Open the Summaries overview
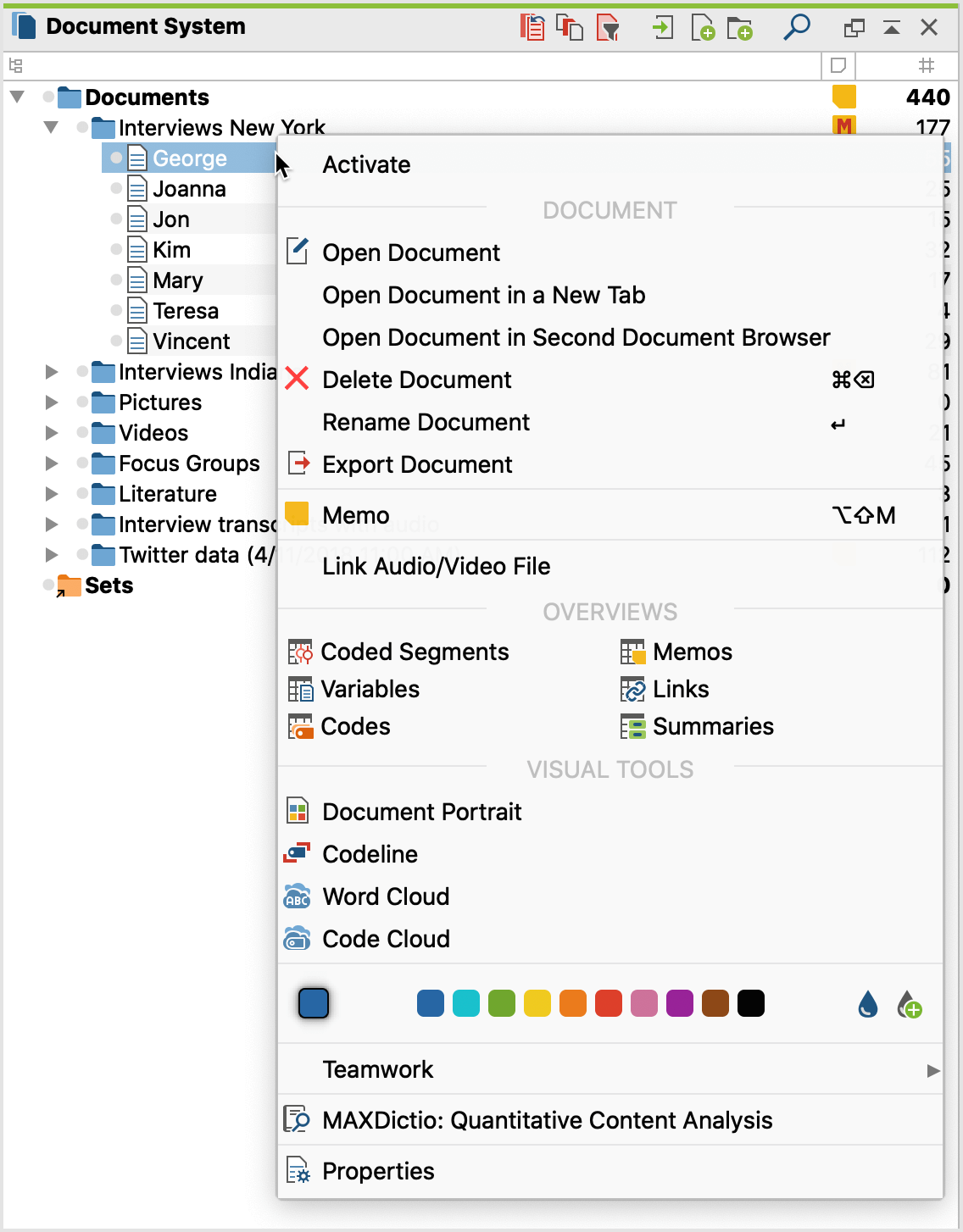Viewport: 963px width, 1232px height. 697,726
